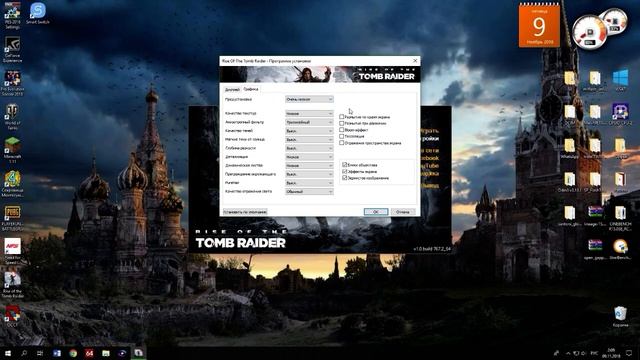This screenshot has height=360, width=640.
Task: Launch Smart Switch from the desktop
Action: pyautogui.click(x=38, y=13)
